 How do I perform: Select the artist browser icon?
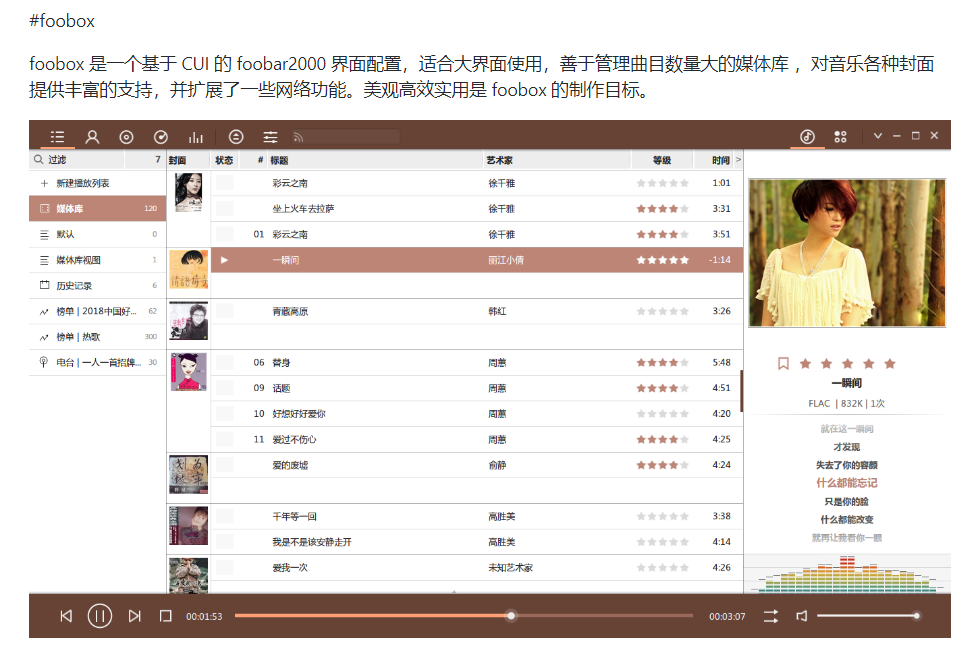tap(92, 137)
